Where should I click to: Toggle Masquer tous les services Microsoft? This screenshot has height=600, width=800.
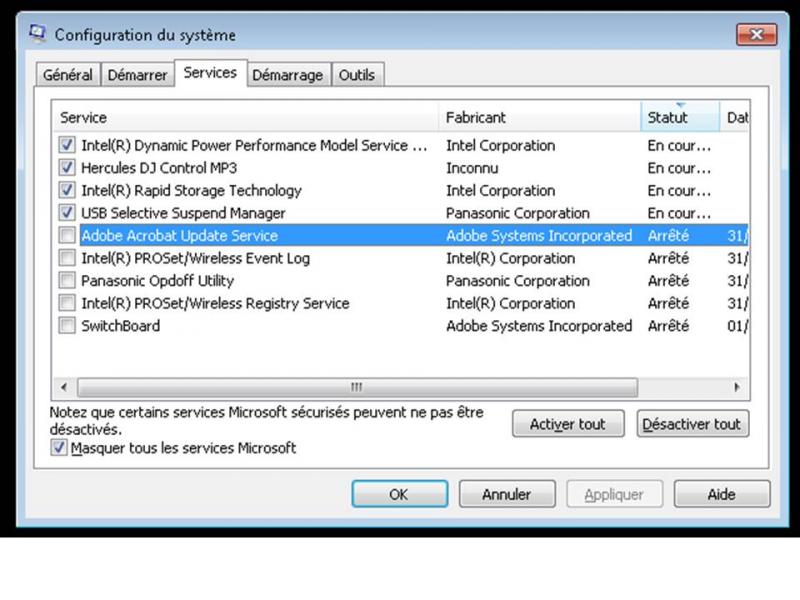pyautogui.click(x=59, y=448)
